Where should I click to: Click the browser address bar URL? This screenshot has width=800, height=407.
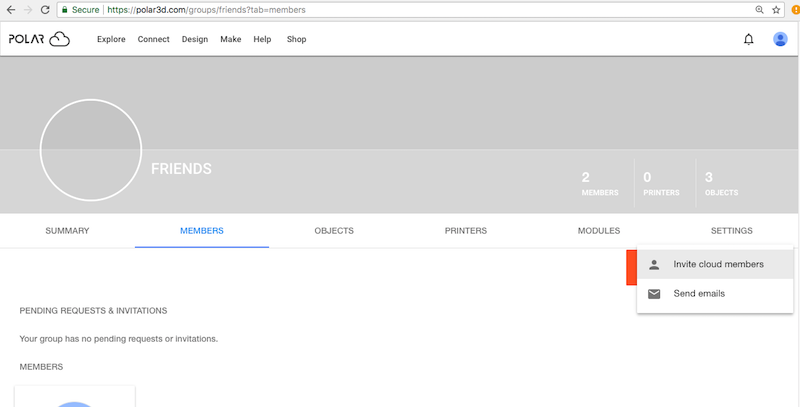(206, 10)
